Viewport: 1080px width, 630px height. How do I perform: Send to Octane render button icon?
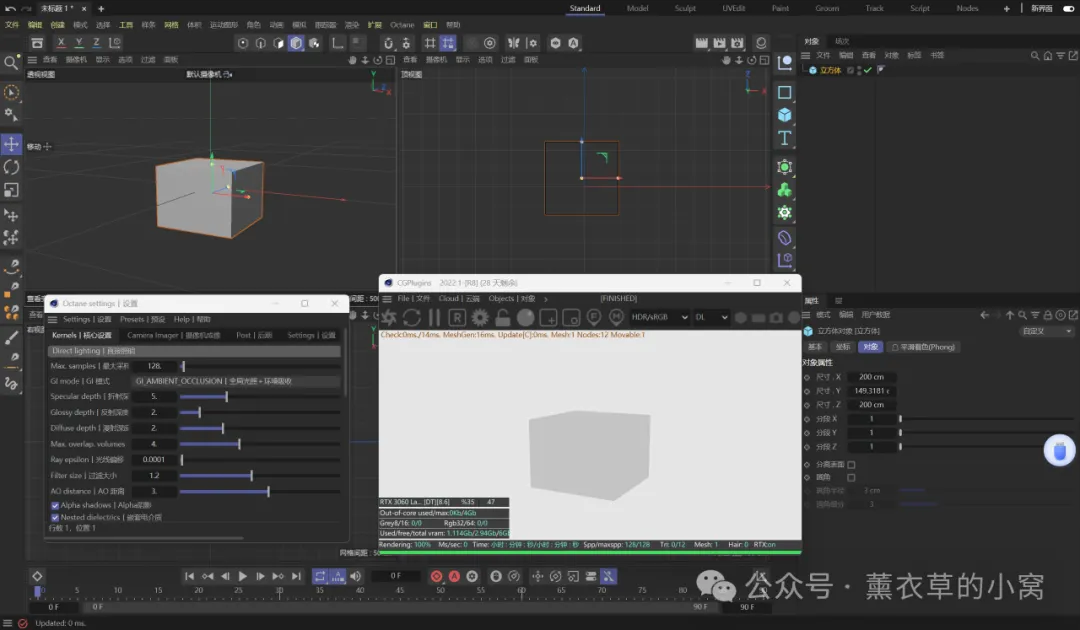pyautogui.click(x=390, y=317)
